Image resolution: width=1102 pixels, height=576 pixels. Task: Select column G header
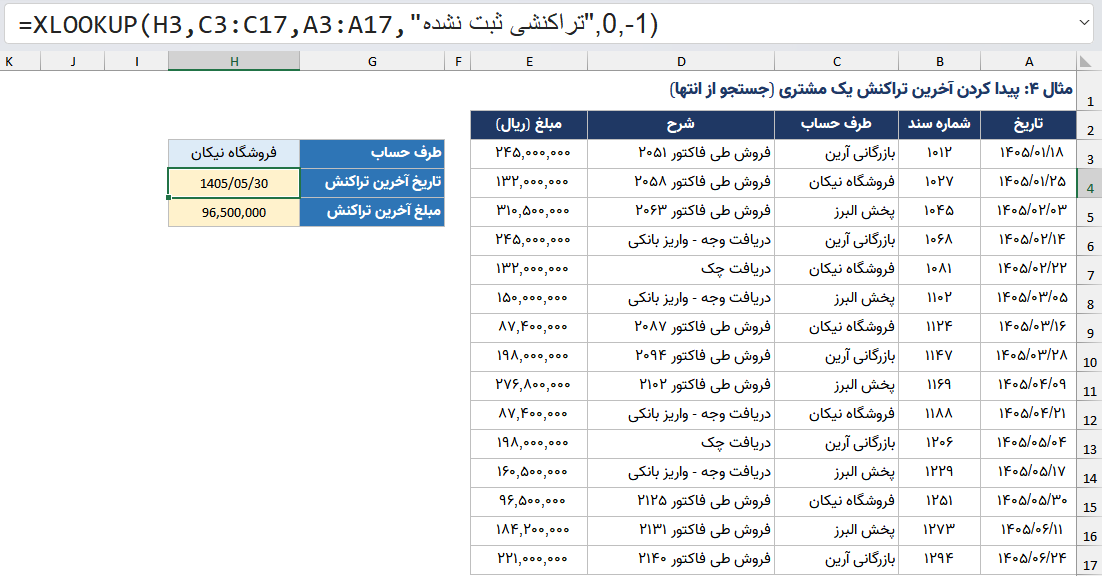tap(372, 61)
